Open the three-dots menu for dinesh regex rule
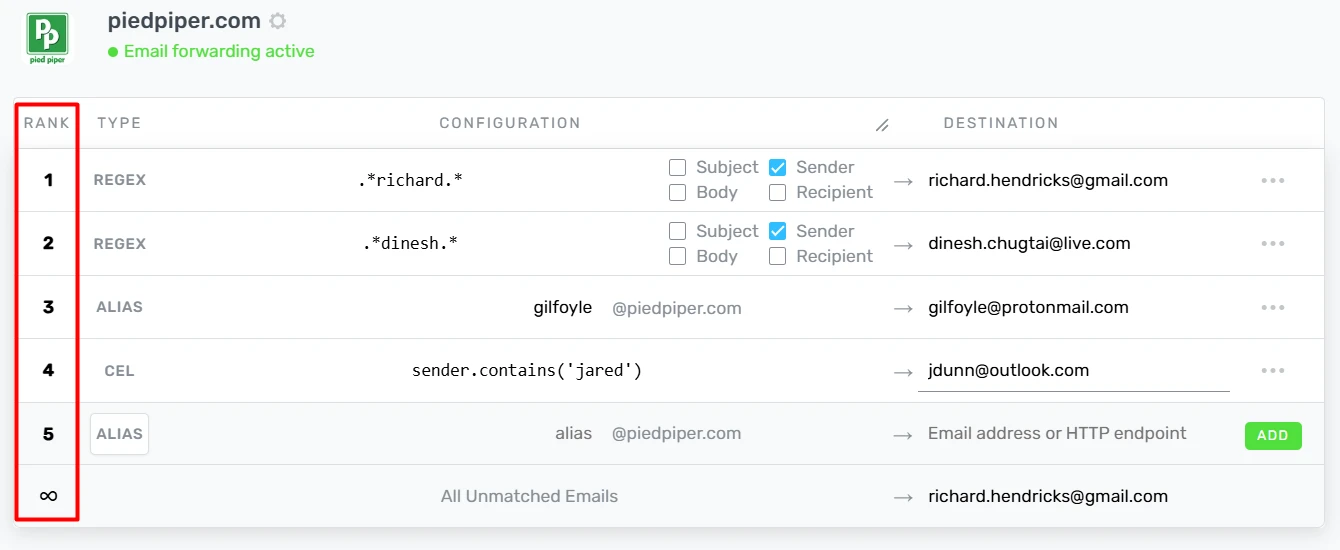Viewport: 1340px width, 550px height. (1272, 244)
